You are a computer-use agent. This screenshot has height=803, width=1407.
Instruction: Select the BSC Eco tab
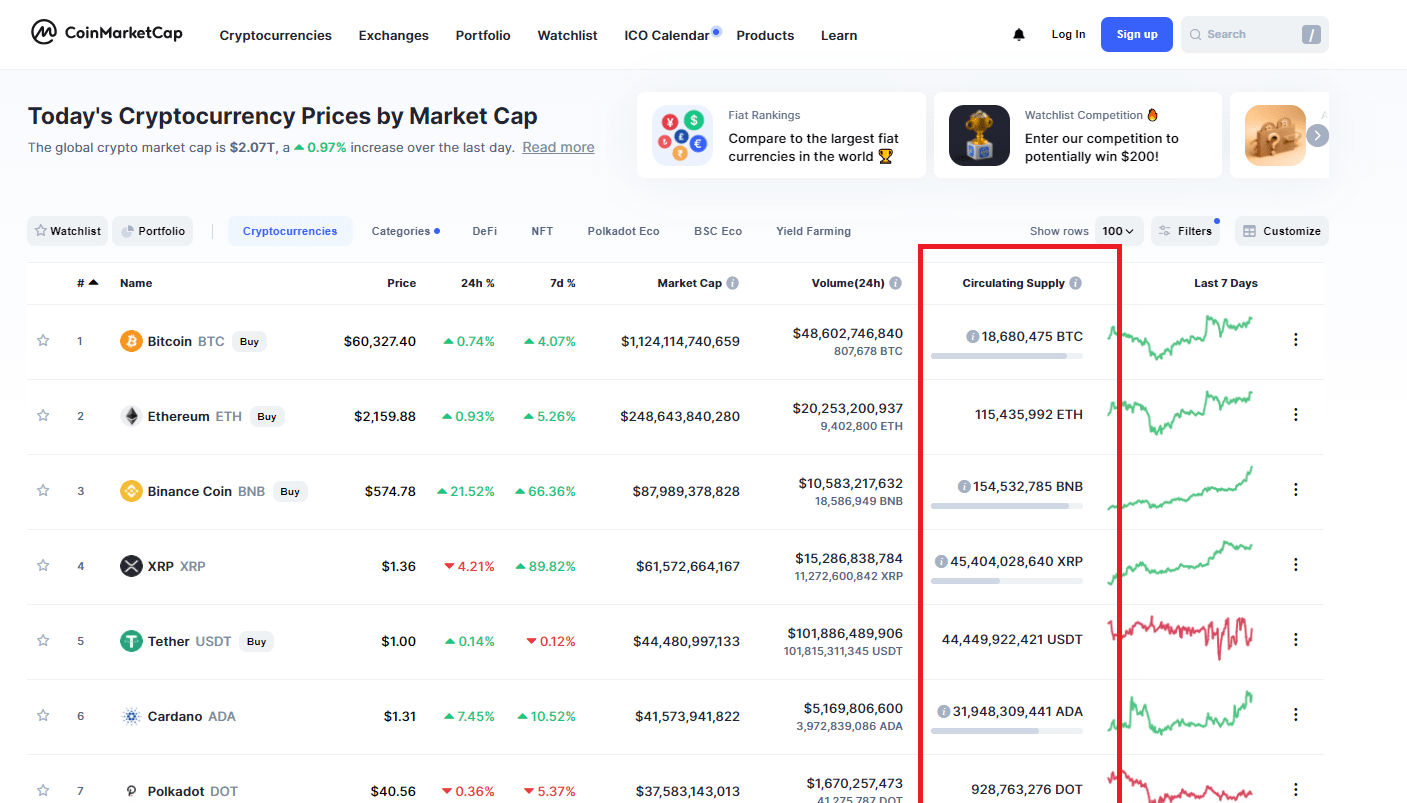click(718, 231)
